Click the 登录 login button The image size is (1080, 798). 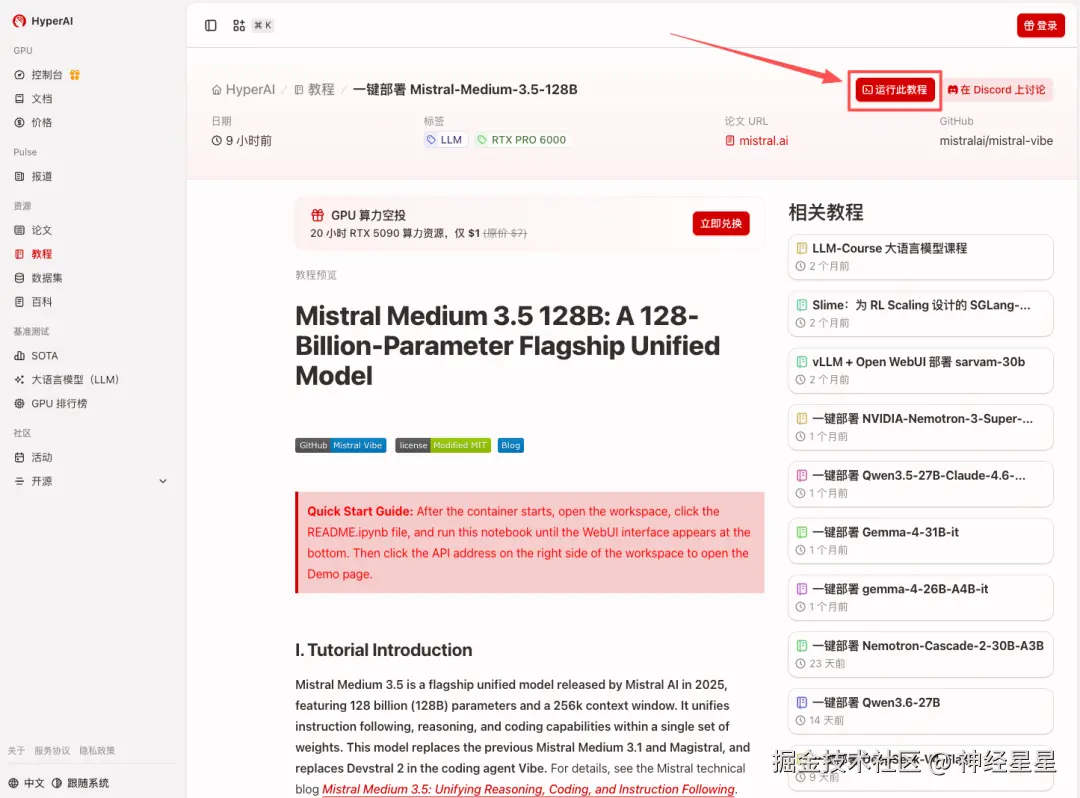(1040, 25)
